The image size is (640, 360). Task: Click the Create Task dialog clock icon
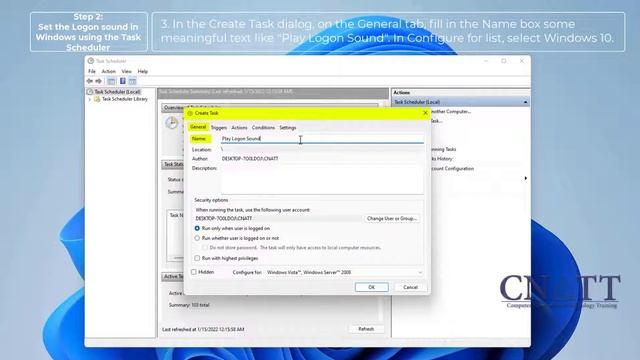tap(190, 113)
